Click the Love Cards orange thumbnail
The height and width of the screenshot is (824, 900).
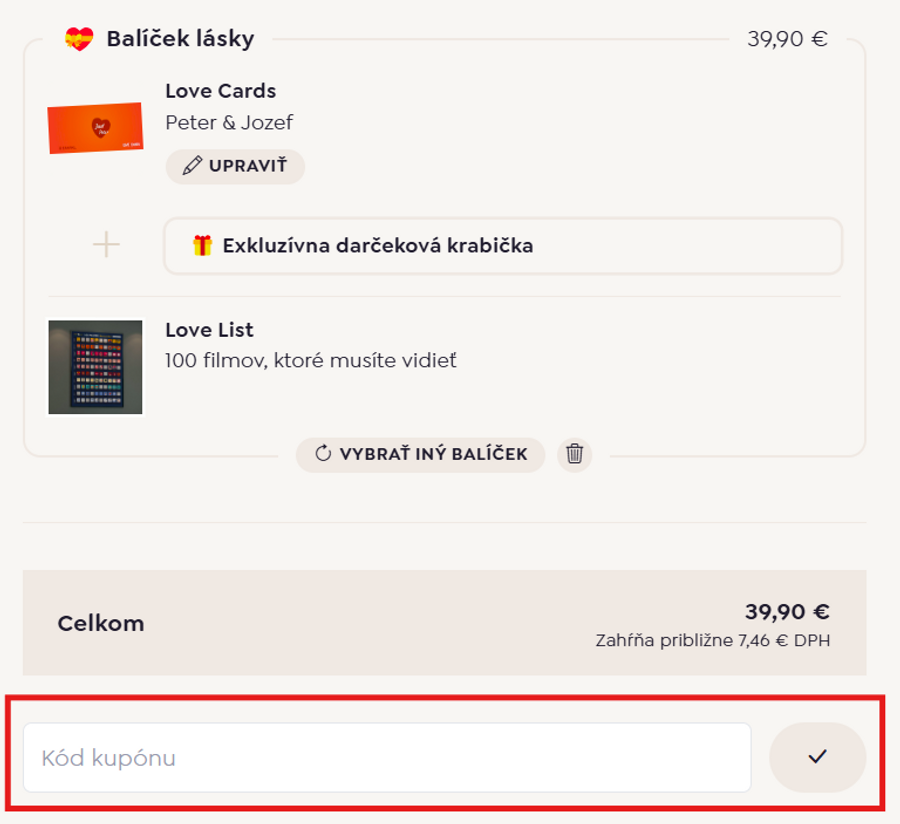(97, 128)
